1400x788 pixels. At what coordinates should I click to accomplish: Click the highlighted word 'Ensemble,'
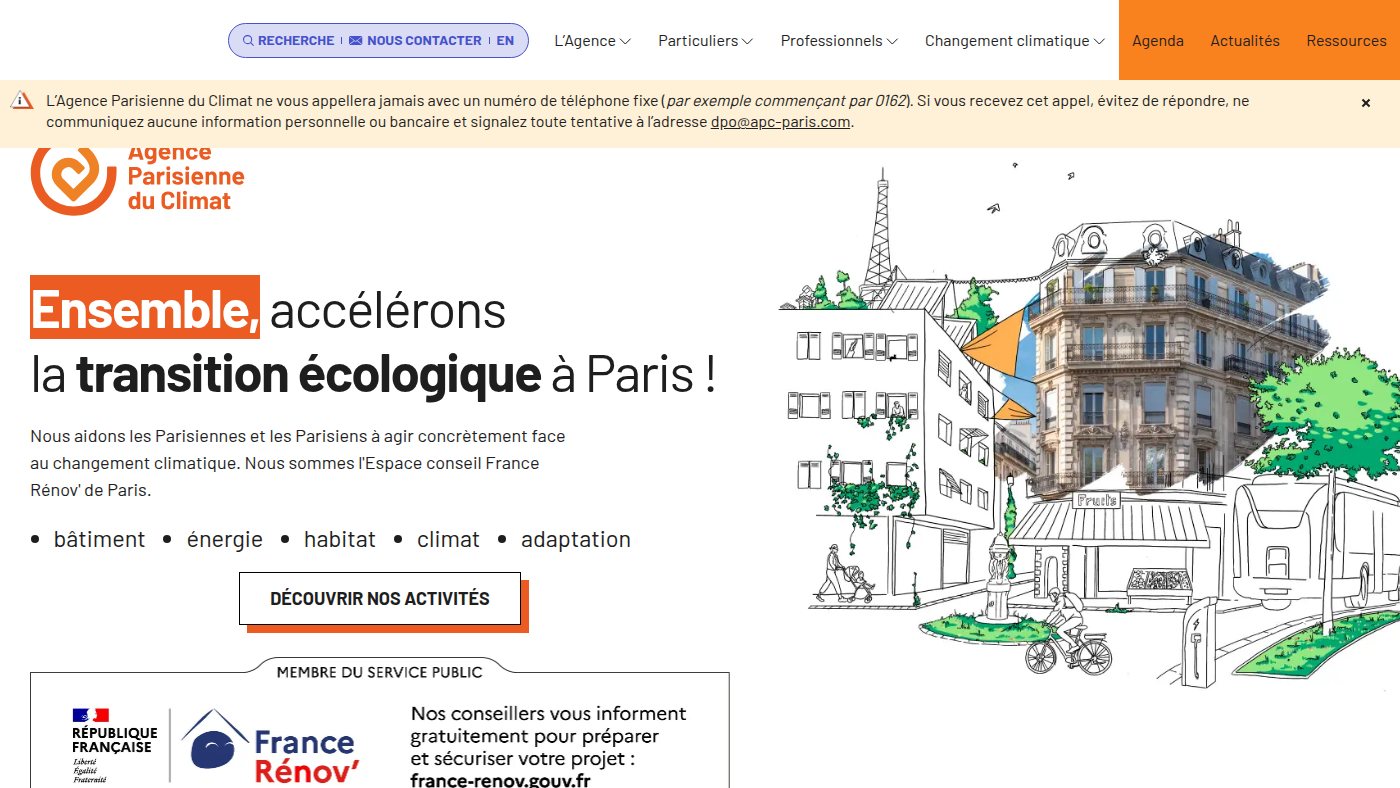click(145, 309)
